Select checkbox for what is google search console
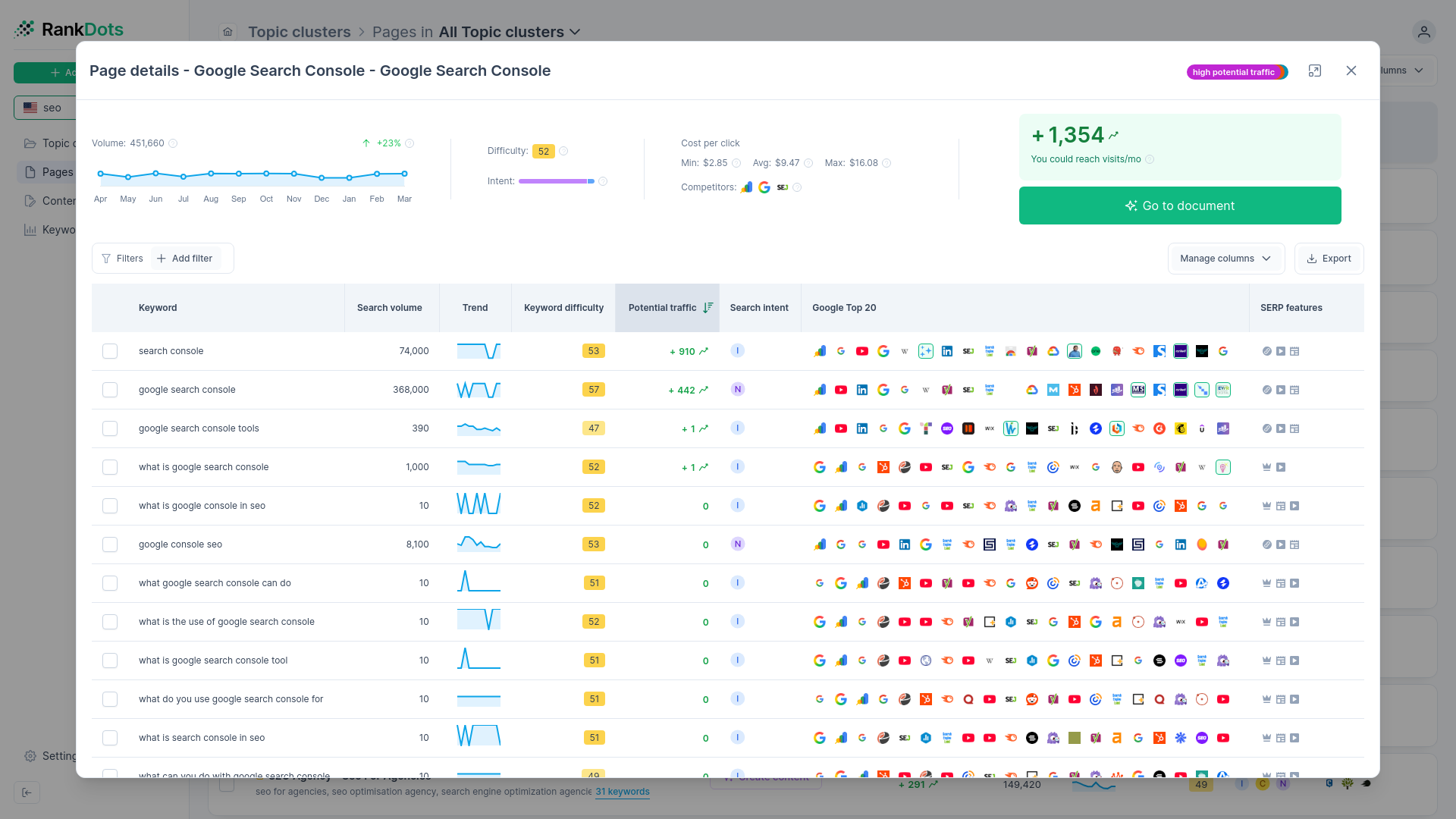1456x819 pixels. pos(110,467)
